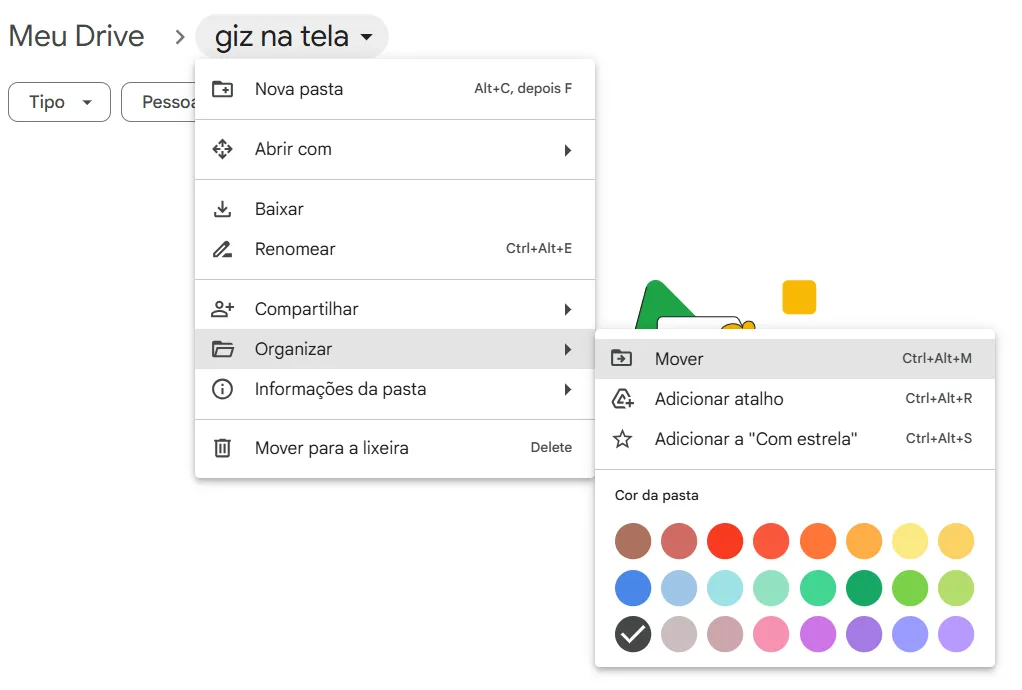Click the Adicionar atalho icon
Image resolution: width=1022 pixels, height=690 pixels.
(x=623, y=398)
